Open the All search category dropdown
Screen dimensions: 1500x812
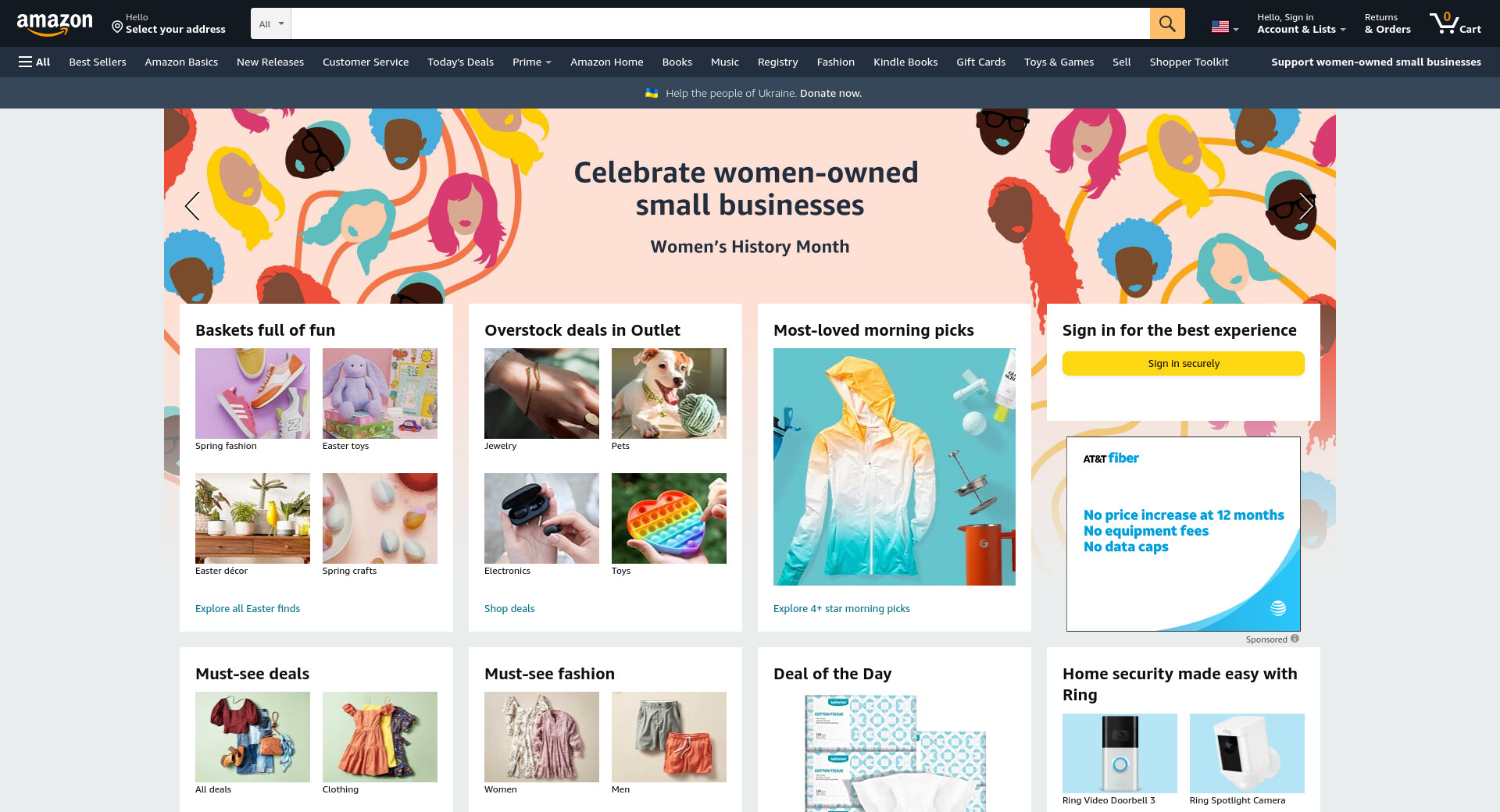pyautogui.click(x=271, y=23)
